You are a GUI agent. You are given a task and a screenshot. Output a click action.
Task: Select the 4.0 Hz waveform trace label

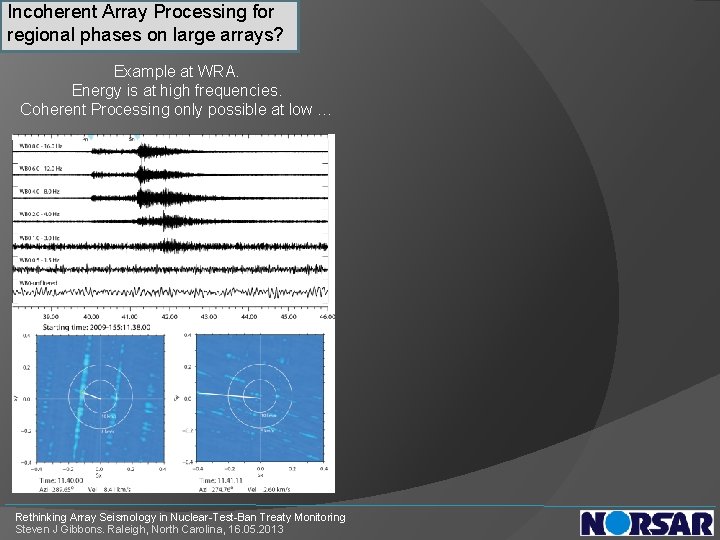(x=39, y=214)
